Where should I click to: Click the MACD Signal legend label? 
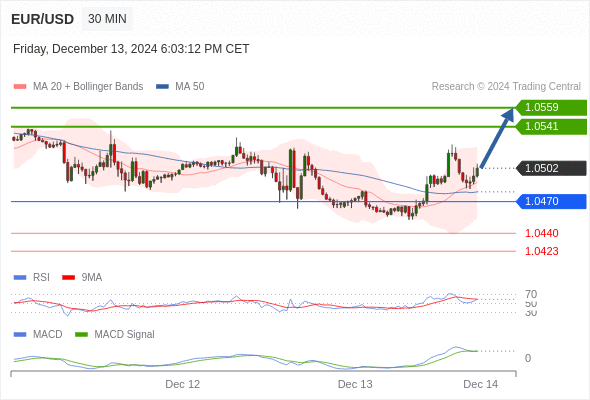tap(124, 335)
